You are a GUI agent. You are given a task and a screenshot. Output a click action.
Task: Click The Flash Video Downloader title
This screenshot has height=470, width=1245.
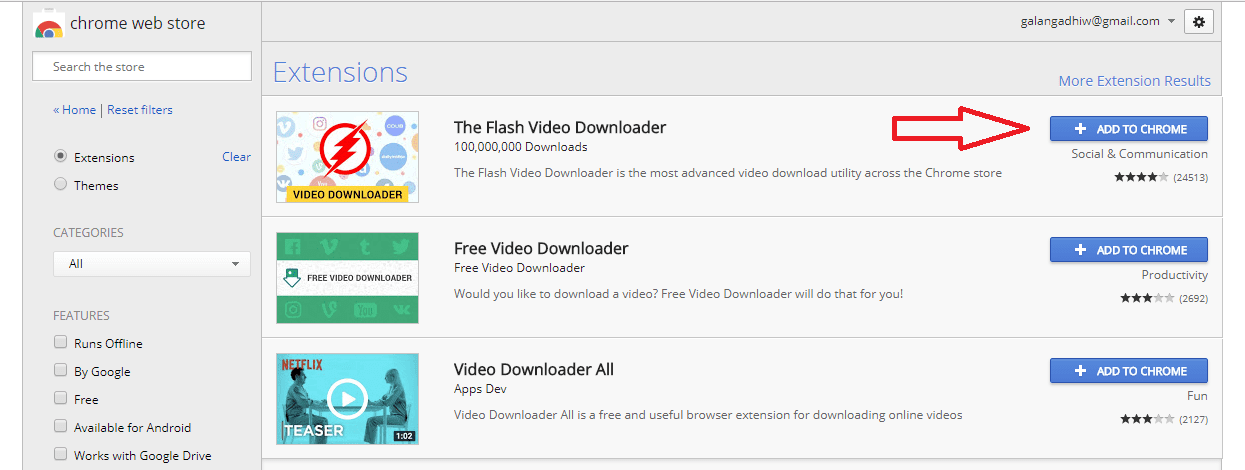pyautogui.click(x=560, y=127)
